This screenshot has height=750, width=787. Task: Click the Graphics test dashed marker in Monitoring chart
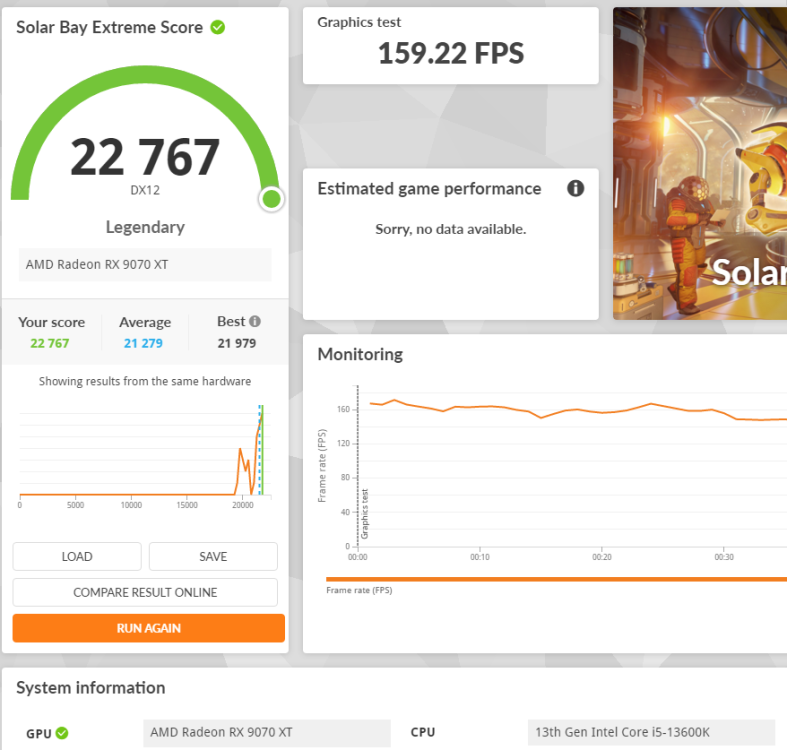pos(358,466)
